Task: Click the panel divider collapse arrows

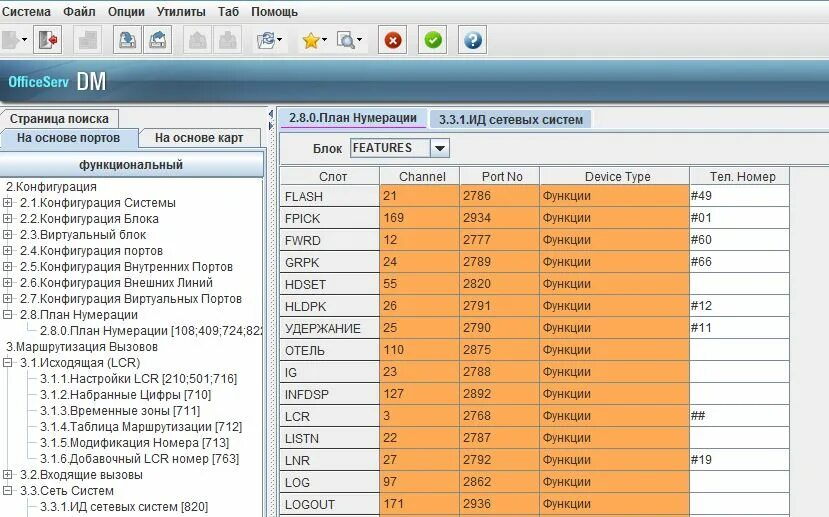Action: 271,119
